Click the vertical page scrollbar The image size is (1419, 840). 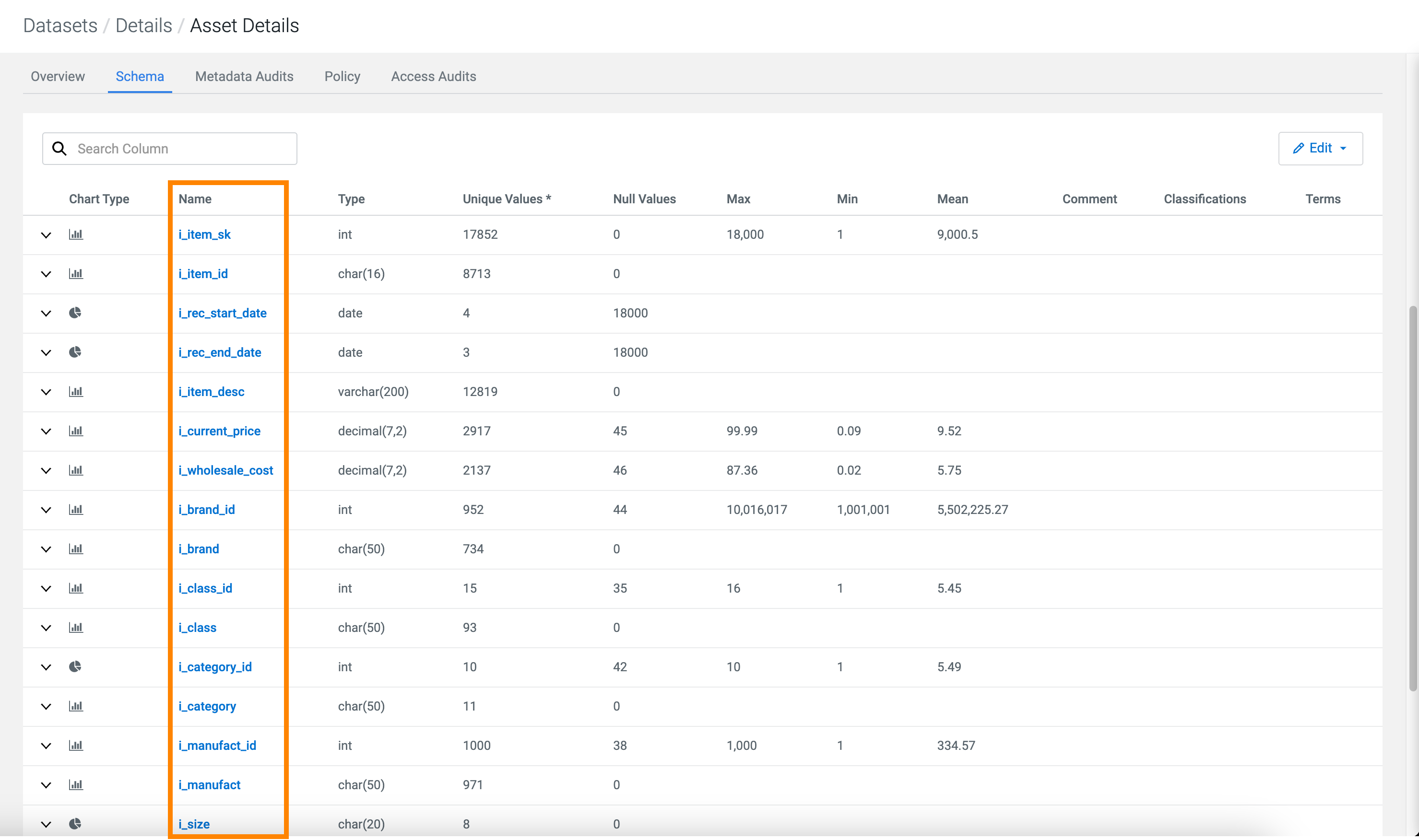tap(1412, 498)
